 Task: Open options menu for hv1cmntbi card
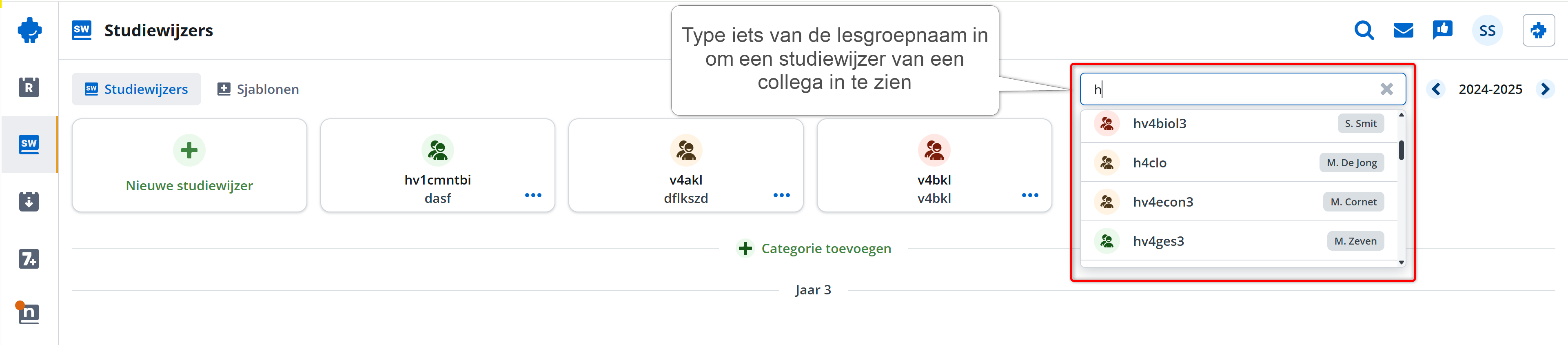click(x=532, y=195)
